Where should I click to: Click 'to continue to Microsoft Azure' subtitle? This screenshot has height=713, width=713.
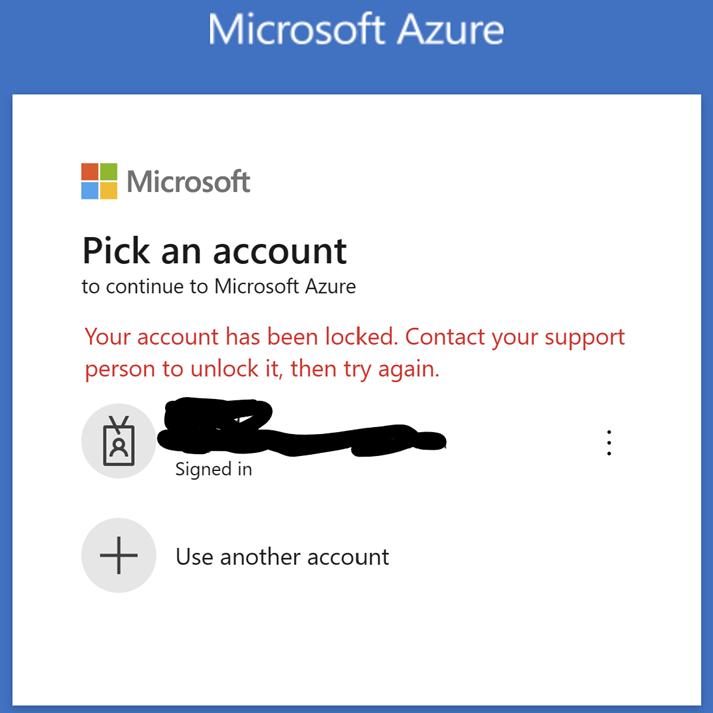219,286
